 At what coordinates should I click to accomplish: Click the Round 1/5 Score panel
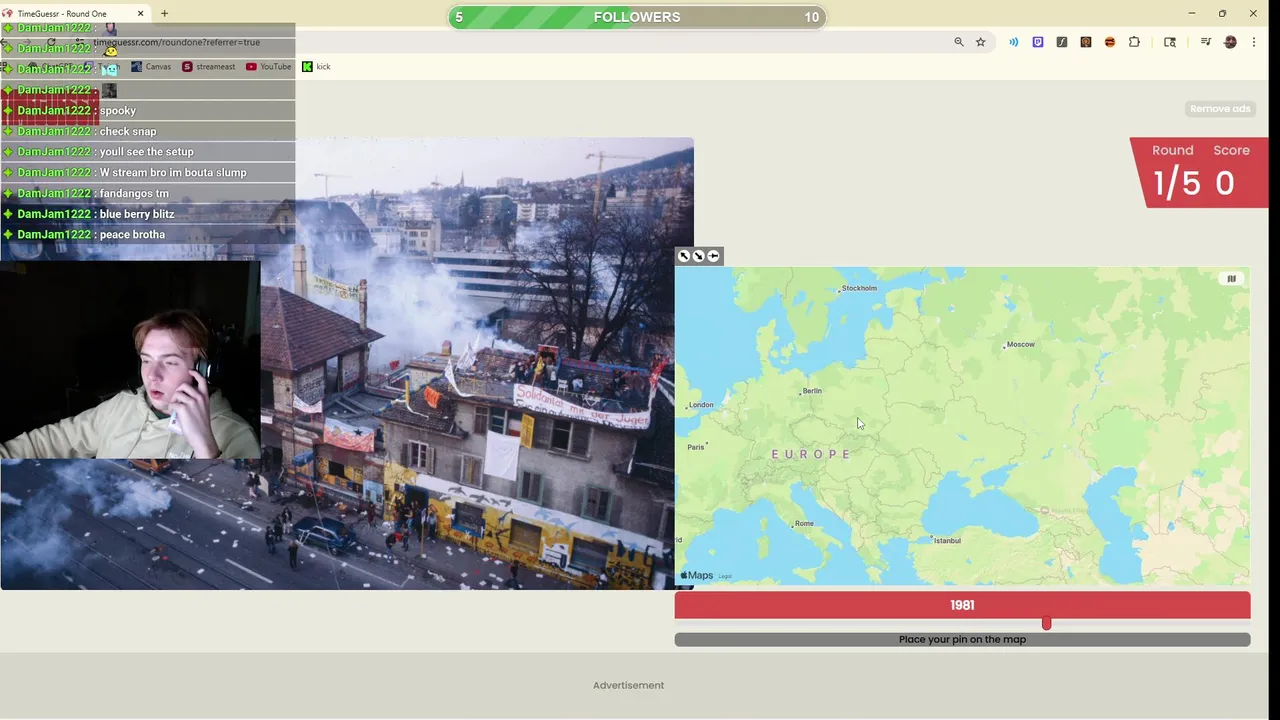pos(1200,172)
